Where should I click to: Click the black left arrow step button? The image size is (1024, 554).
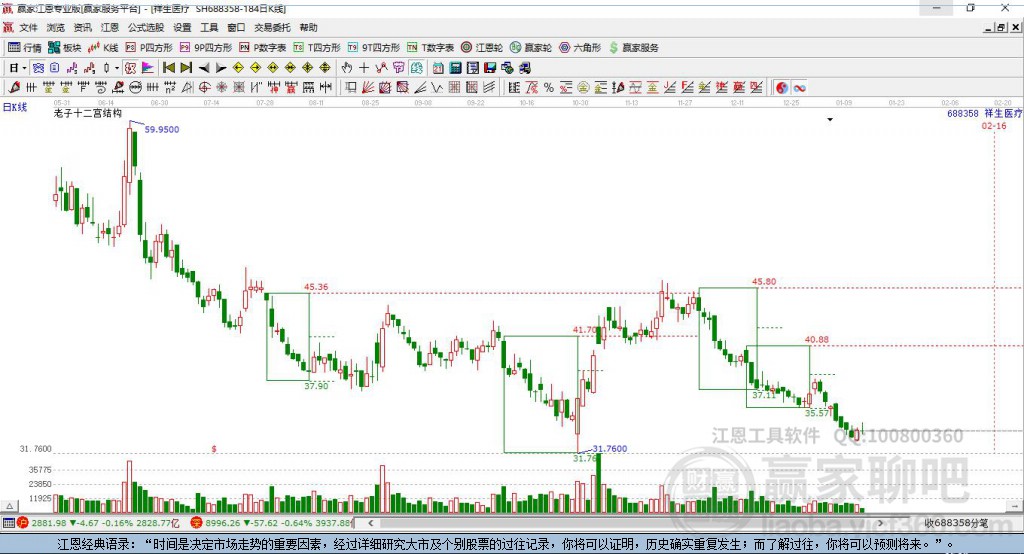coord(204,68)
